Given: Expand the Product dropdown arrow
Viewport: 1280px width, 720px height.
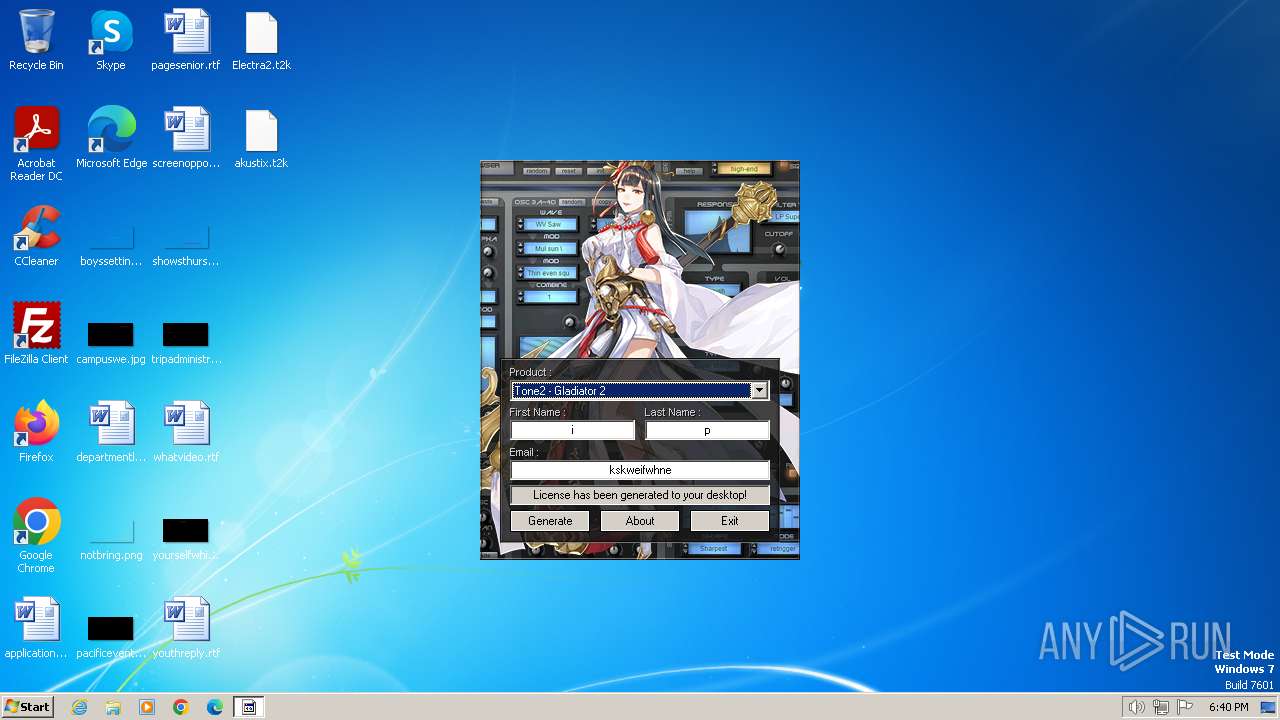Looking at the screenshot, I should [759, 391].
